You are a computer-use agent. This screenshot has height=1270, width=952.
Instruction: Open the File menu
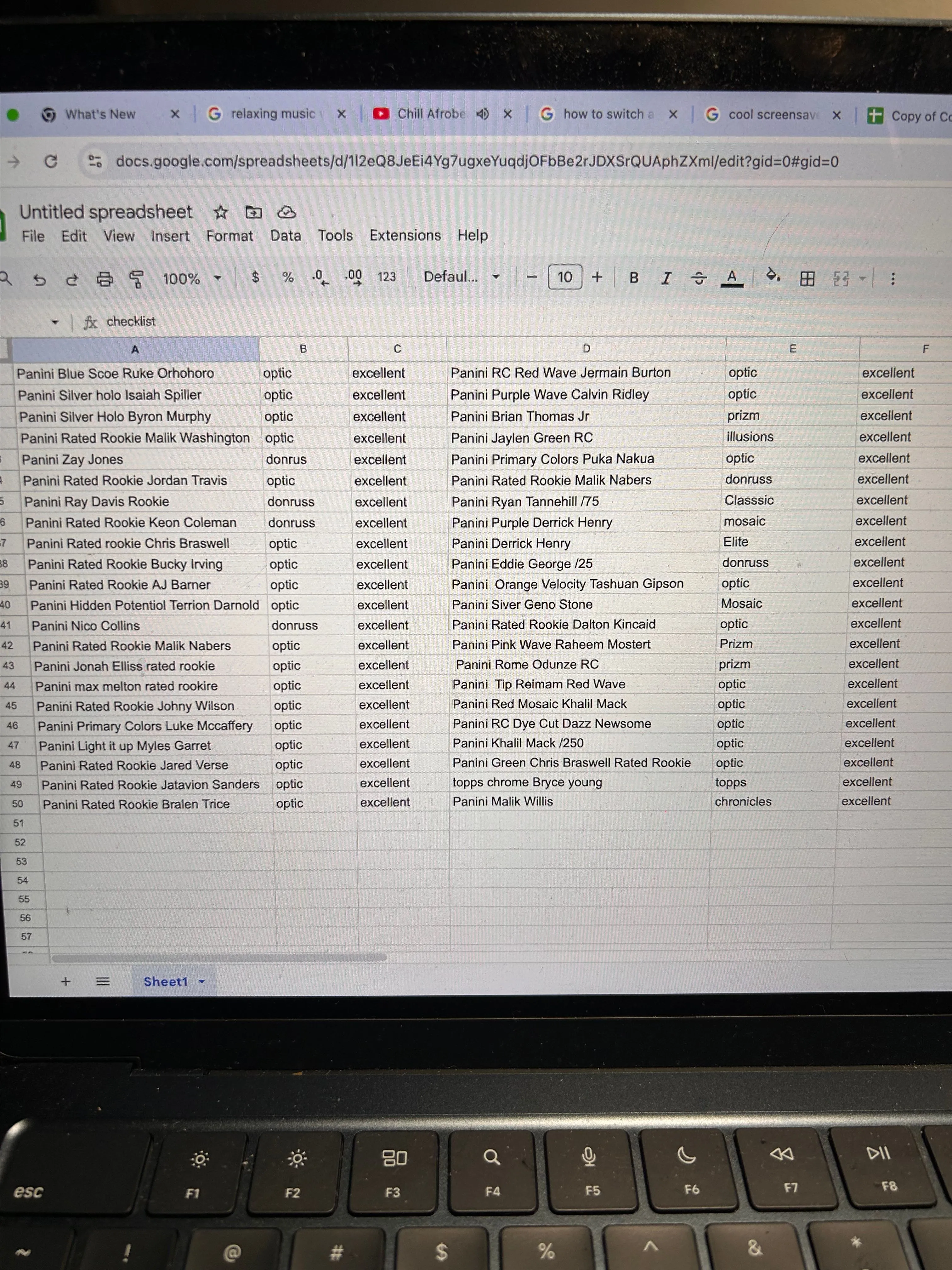(x=33, y=236)
